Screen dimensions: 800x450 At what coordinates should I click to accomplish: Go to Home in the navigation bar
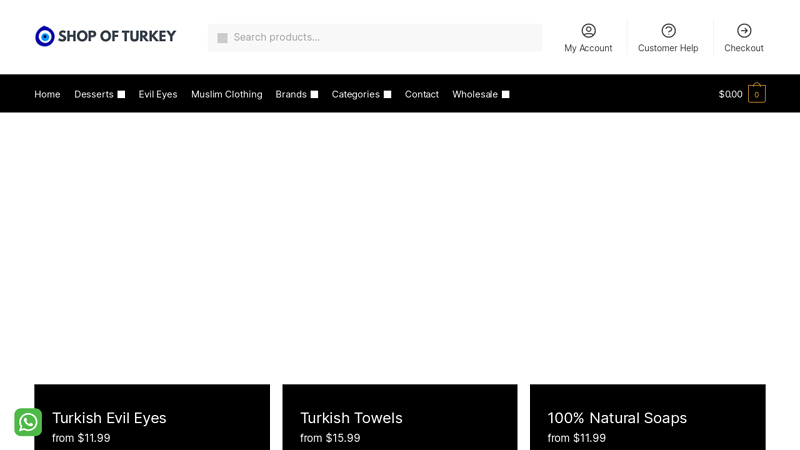point(47,94)
